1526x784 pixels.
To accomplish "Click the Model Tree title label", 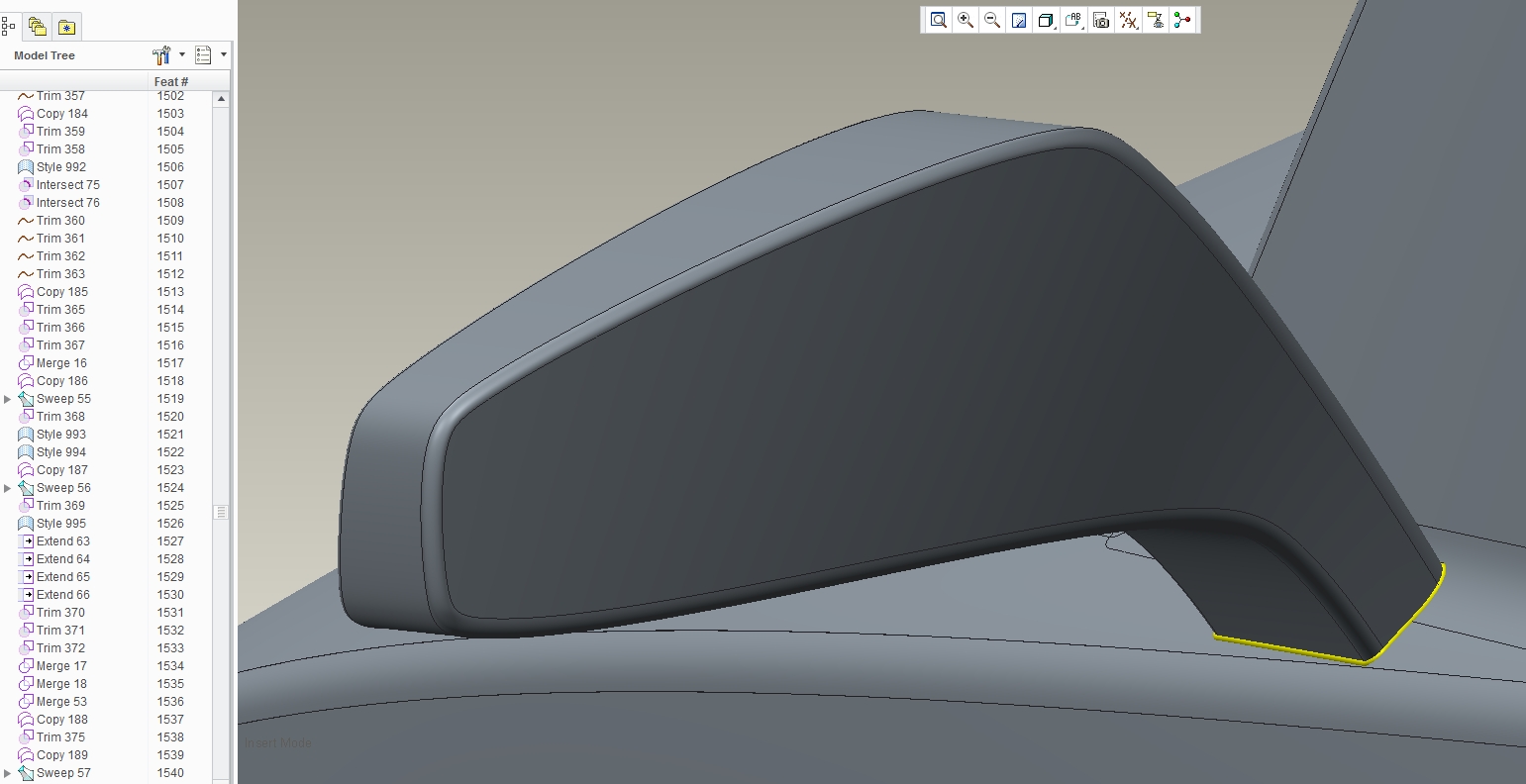I will (45, 55).
